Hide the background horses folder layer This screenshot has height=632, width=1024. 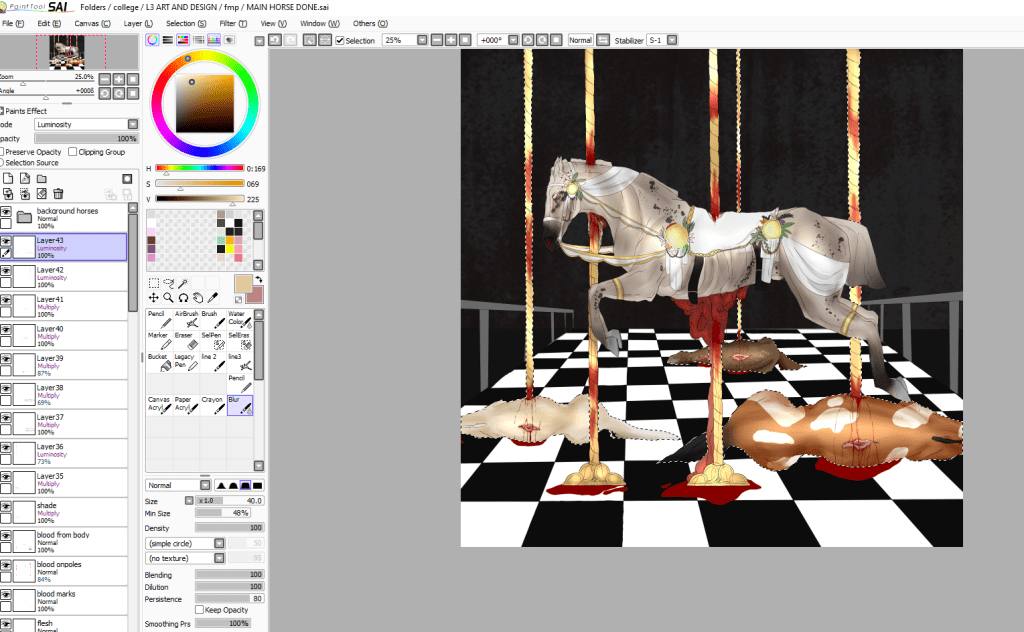click(x=6, y=212)
